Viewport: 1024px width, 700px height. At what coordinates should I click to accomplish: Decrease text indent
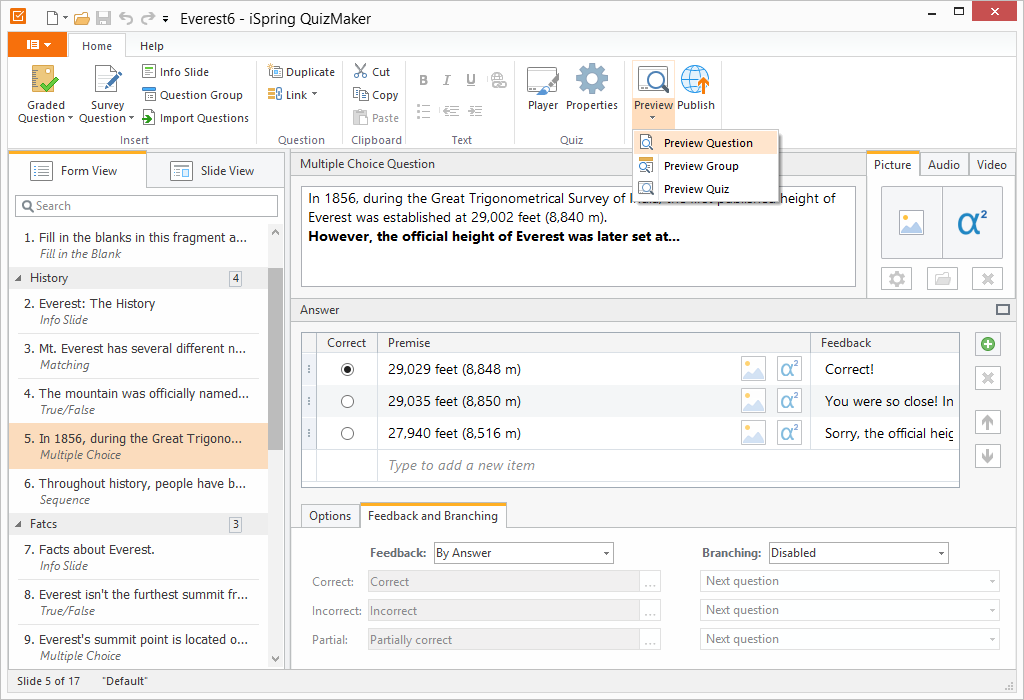[x=451, y=111]
